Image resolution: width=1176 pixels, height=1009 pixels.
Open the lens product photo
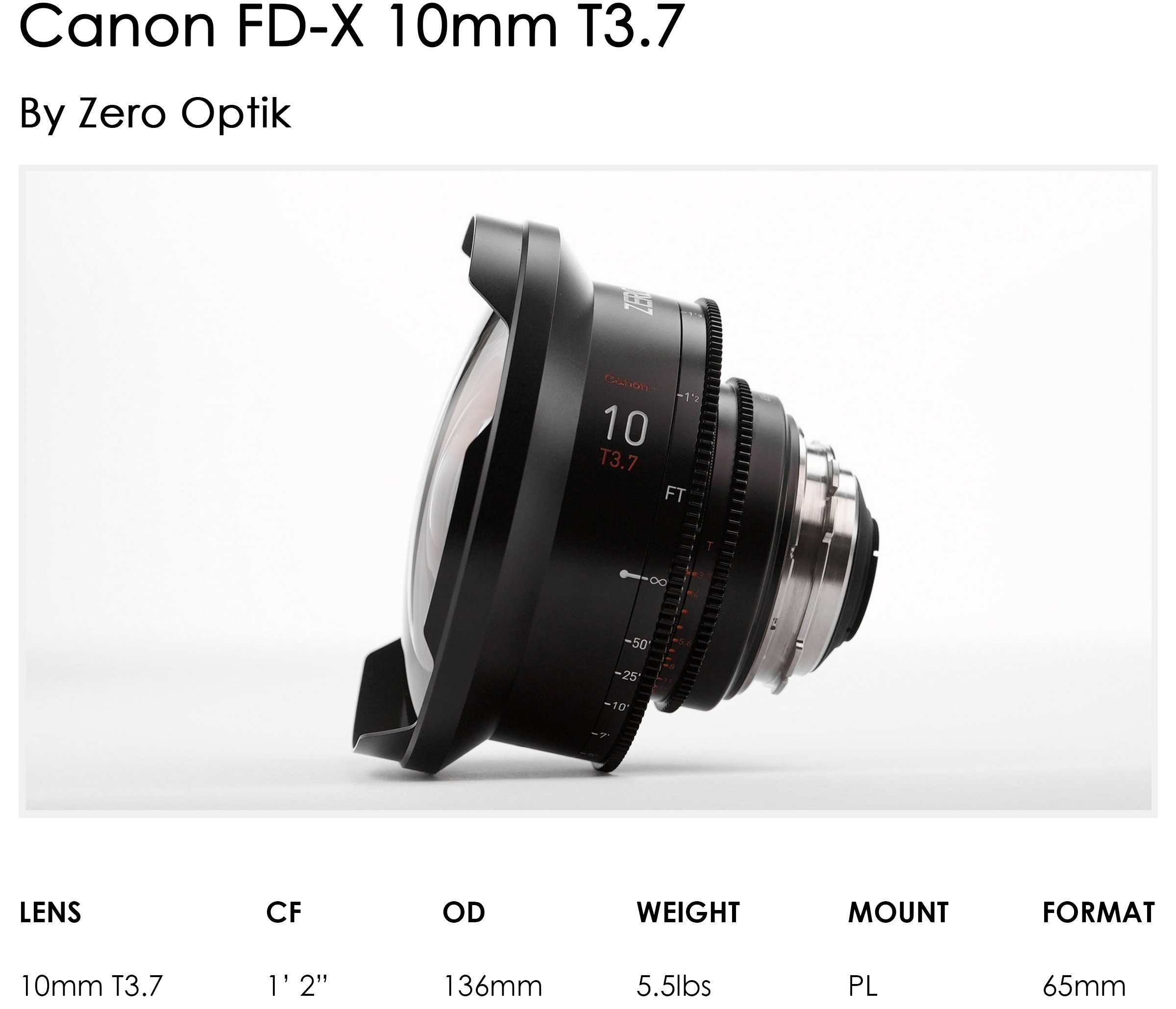[x=588, y=491]
